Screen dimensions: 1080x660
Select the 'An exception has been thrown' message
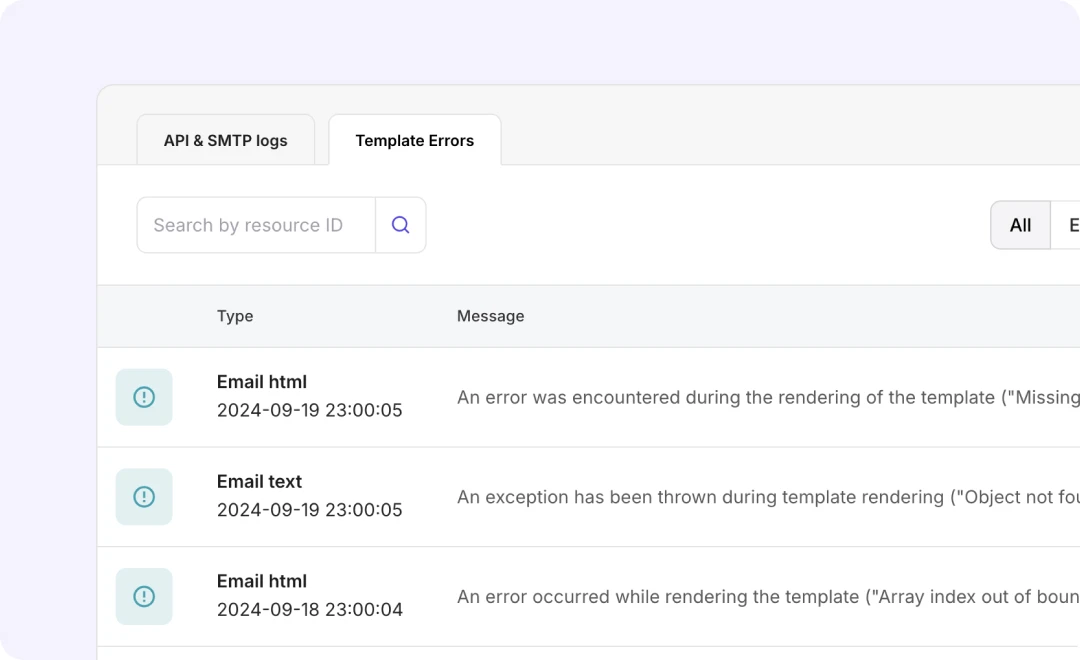pyautogui.click(x=768, y=497)
